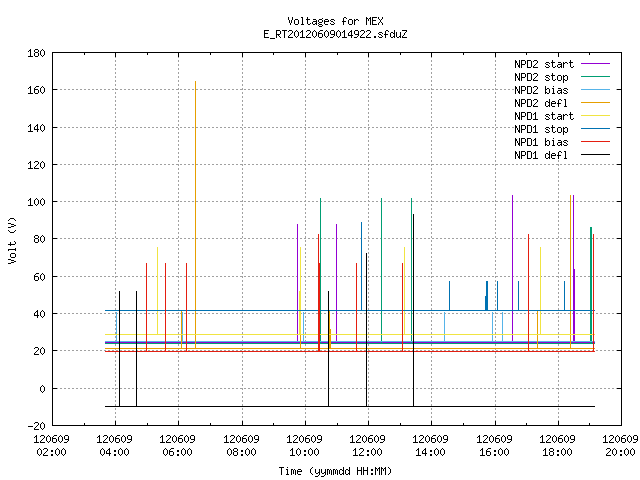Click the x-axis tick label 120609 12:00
The width and height of the screenshot is (640, 480).
(x=368, y=446)
